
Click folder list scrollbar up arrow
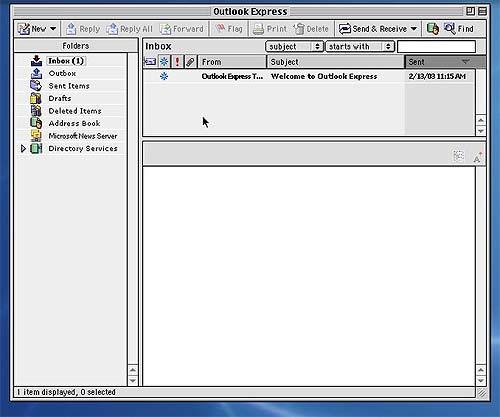pos(133,370)
